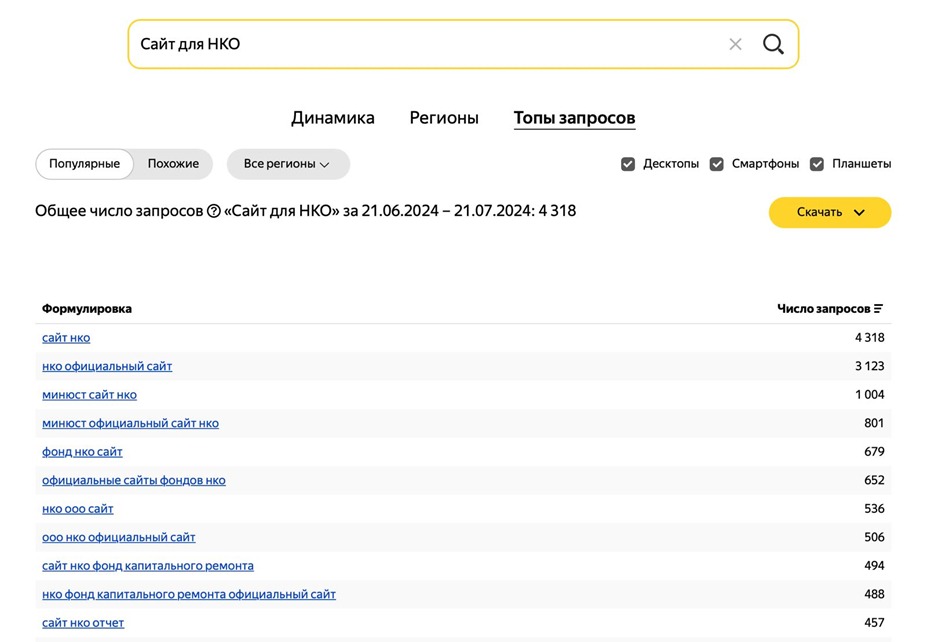
Task: Expand the Скачать download options chevron
Action: coord(860,212)
